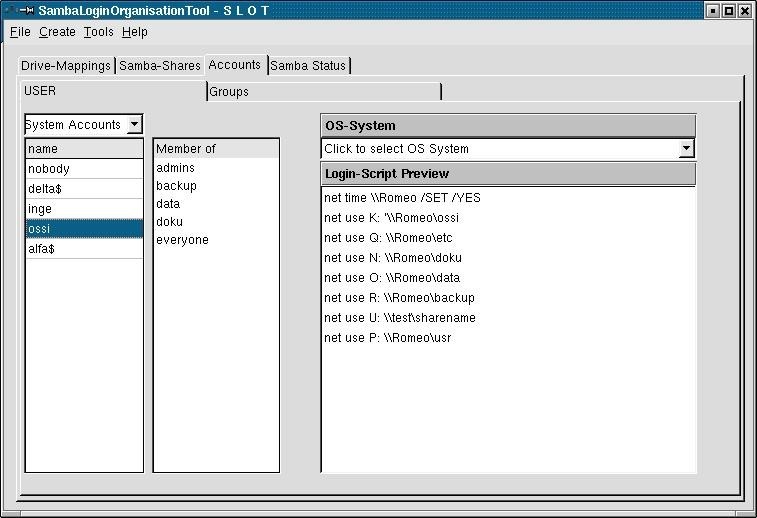The image size is (757, 518).
Task: Select user 'alfa$' in the list
Action: pyautogui.click(x=84, y=249)
